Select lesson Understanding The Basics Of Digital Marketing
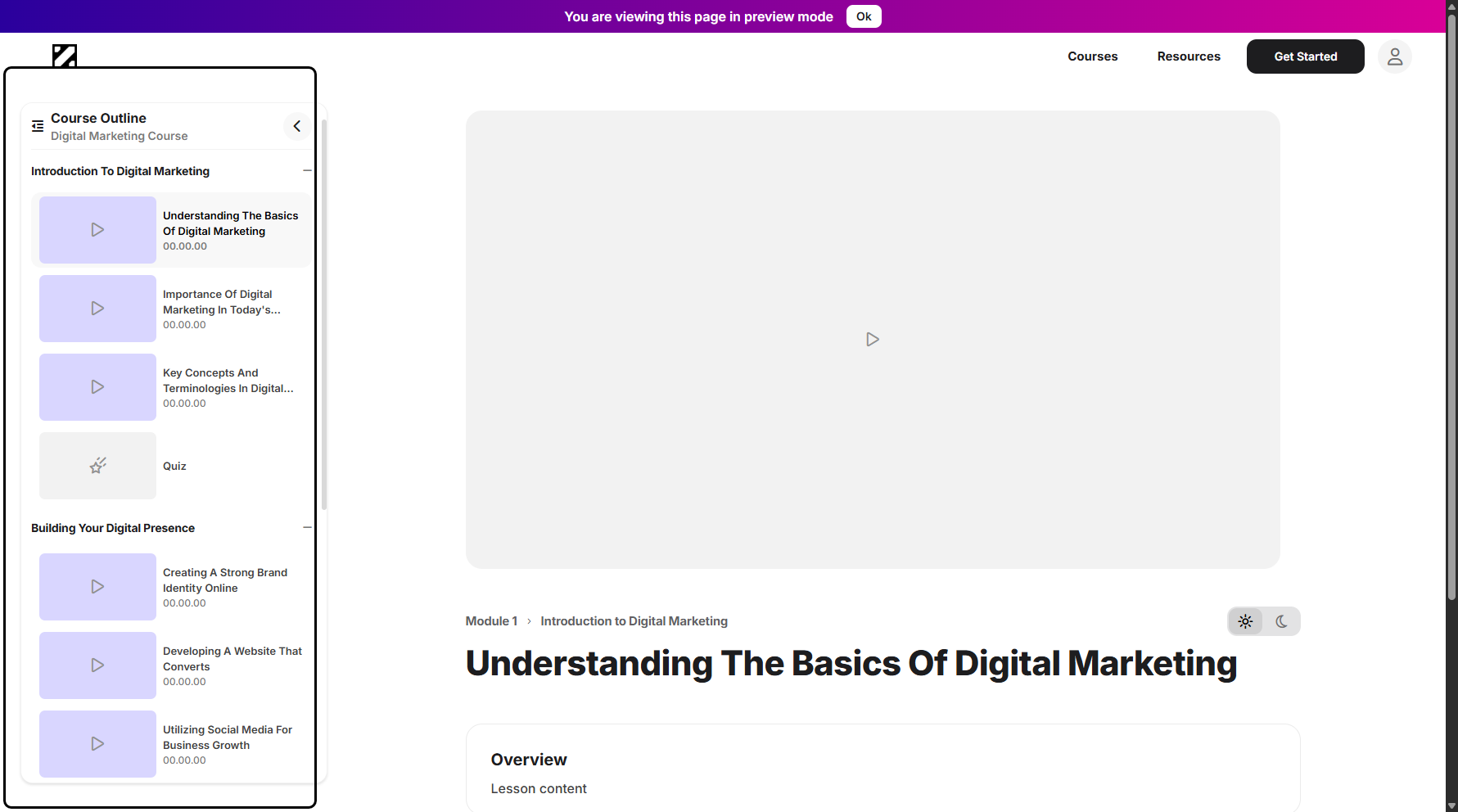 coord(231,223)
